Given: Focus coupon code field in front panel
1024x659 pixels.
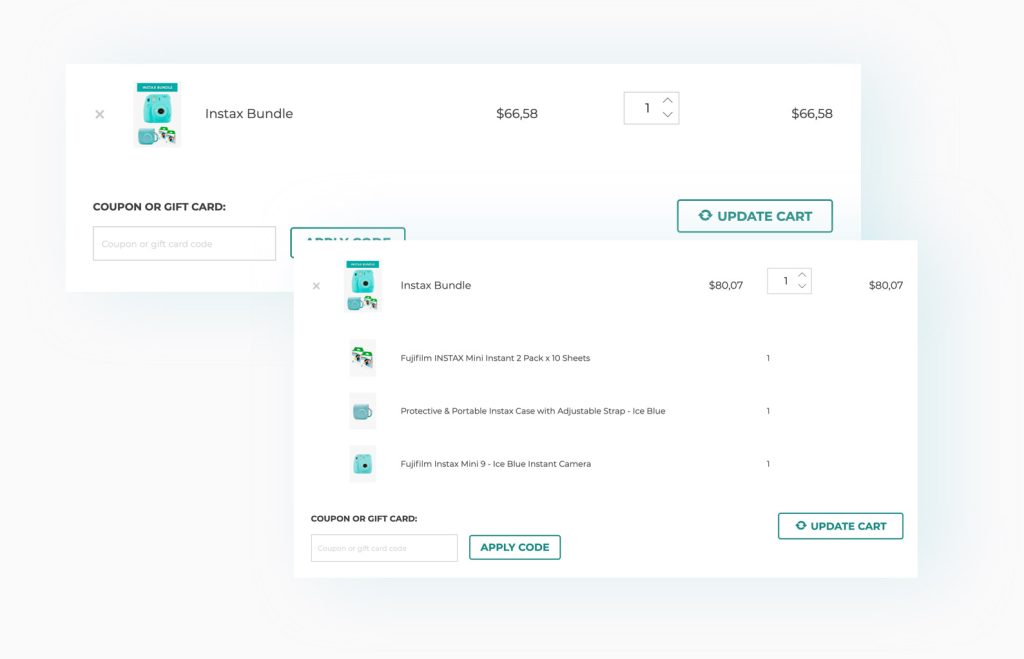Looking at the screenshot, I should pos(384,548).
